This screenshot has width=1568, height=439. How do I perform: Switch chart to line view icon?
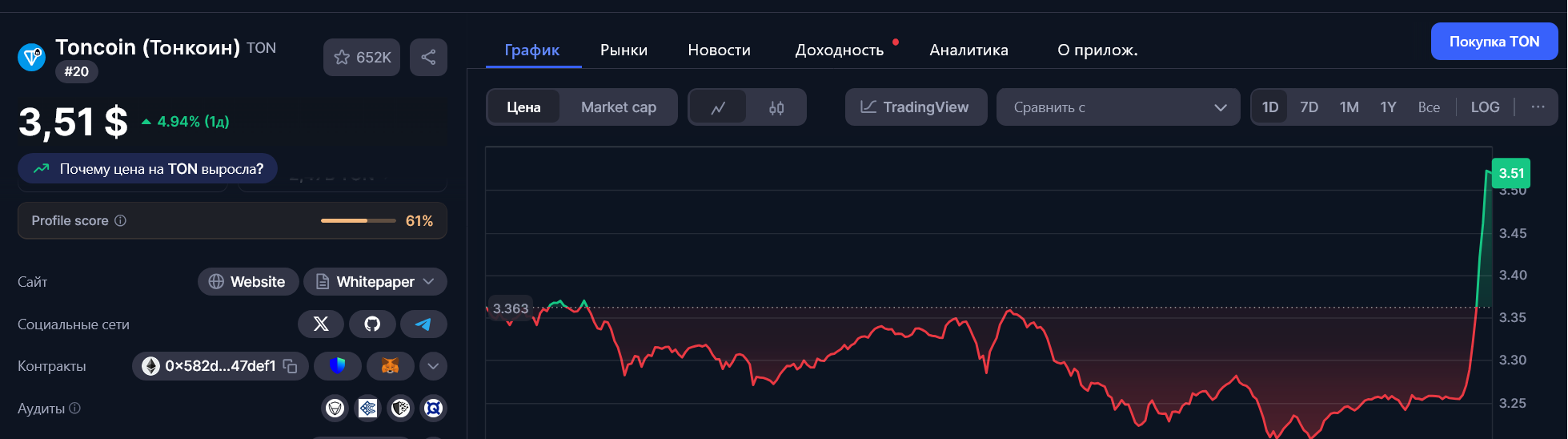(x=718, y=107)
